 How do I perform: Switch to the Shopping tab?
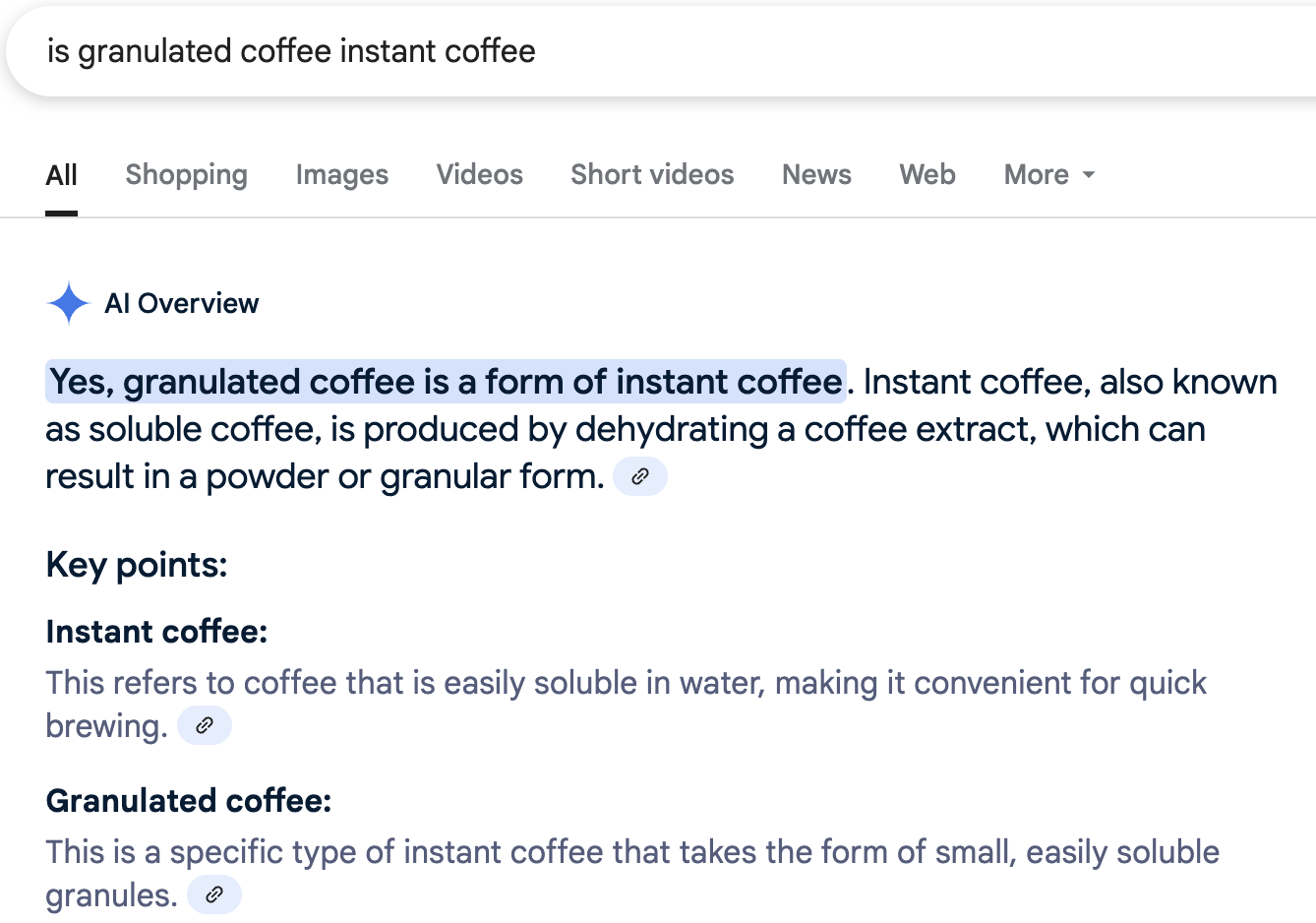point(186,175)
